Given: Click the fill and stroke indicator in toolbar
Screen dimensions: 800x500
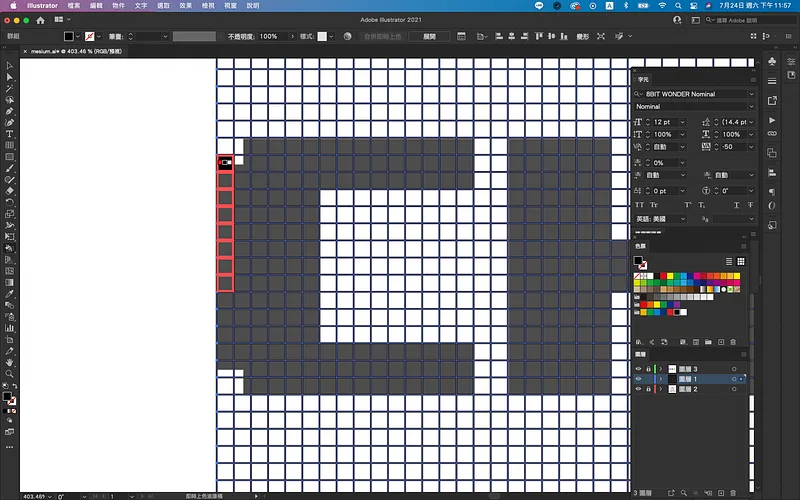Looking at the screenshot, I should 9,398.
